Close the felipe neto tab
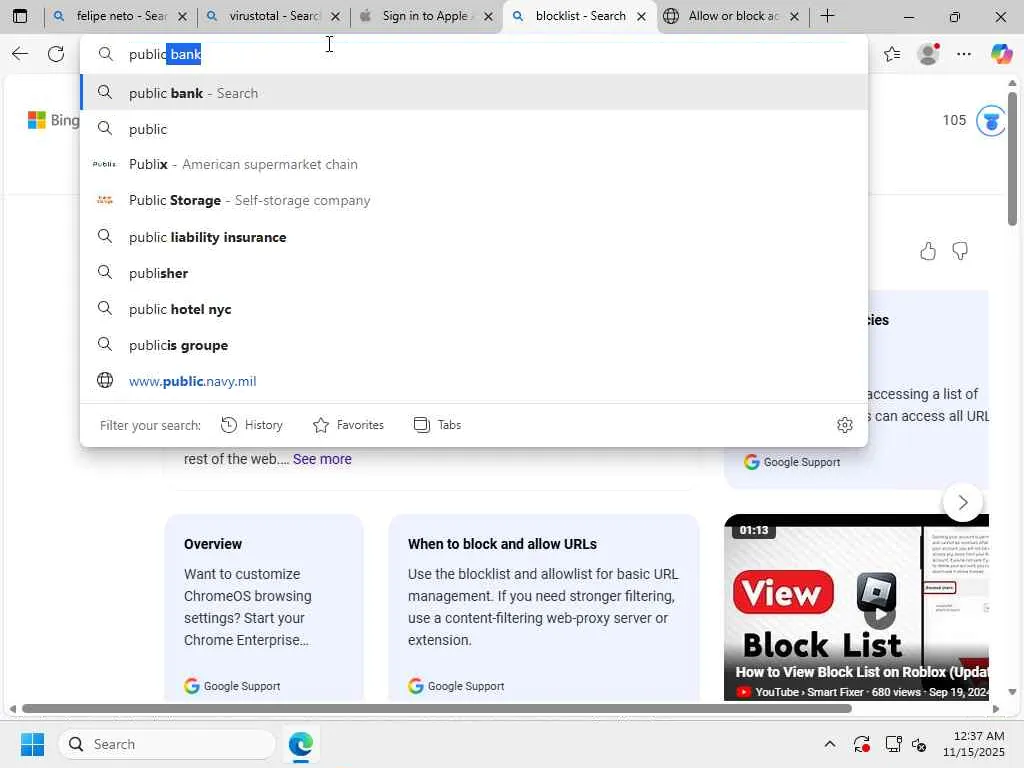Screen dimensions: 1024x768 (x=183, y=16)
